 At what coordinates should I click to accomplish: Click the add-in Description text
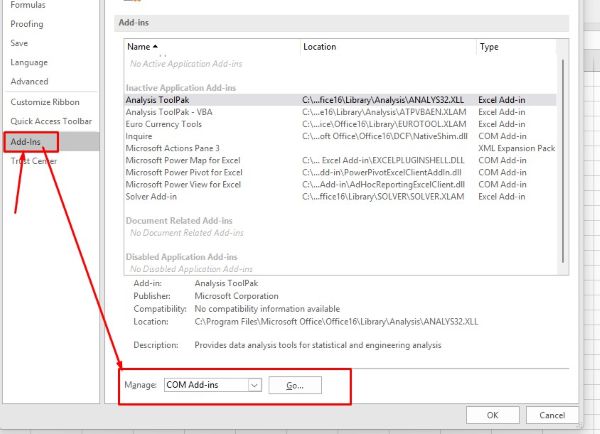pos(318,345)
